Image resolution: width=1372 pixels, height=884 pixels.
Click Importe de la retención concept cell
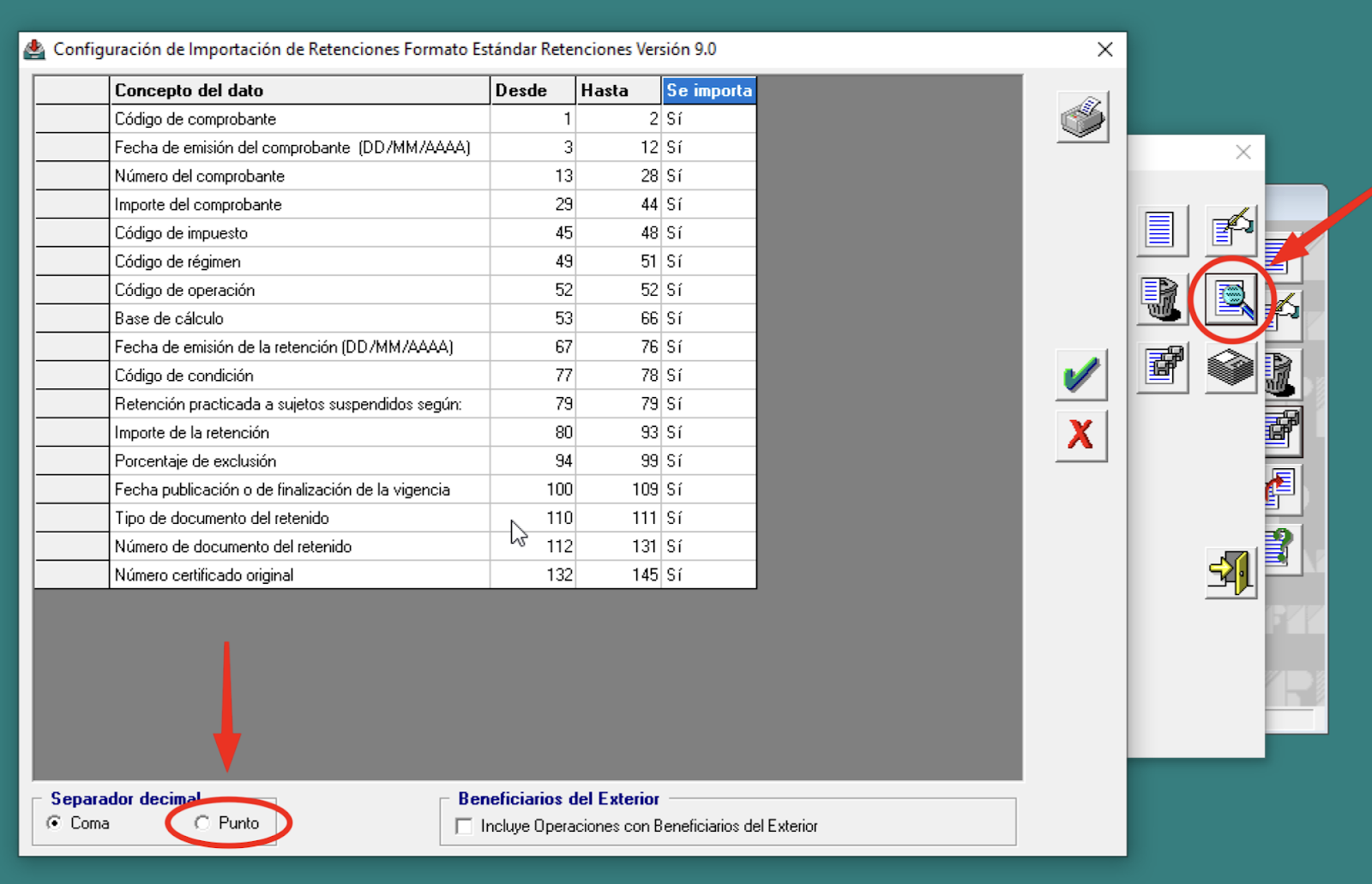pos(300,432)
